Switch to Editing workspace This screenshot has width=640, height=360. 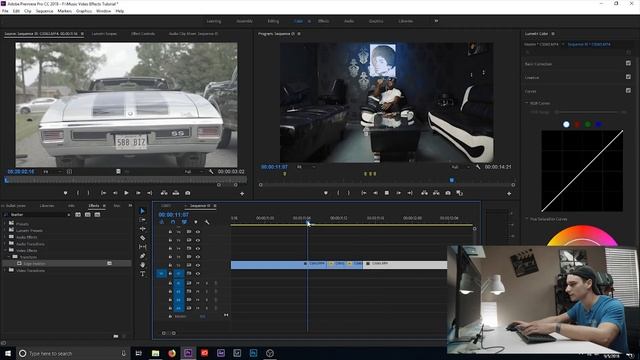pyautogui.click(x=273, y=21)
